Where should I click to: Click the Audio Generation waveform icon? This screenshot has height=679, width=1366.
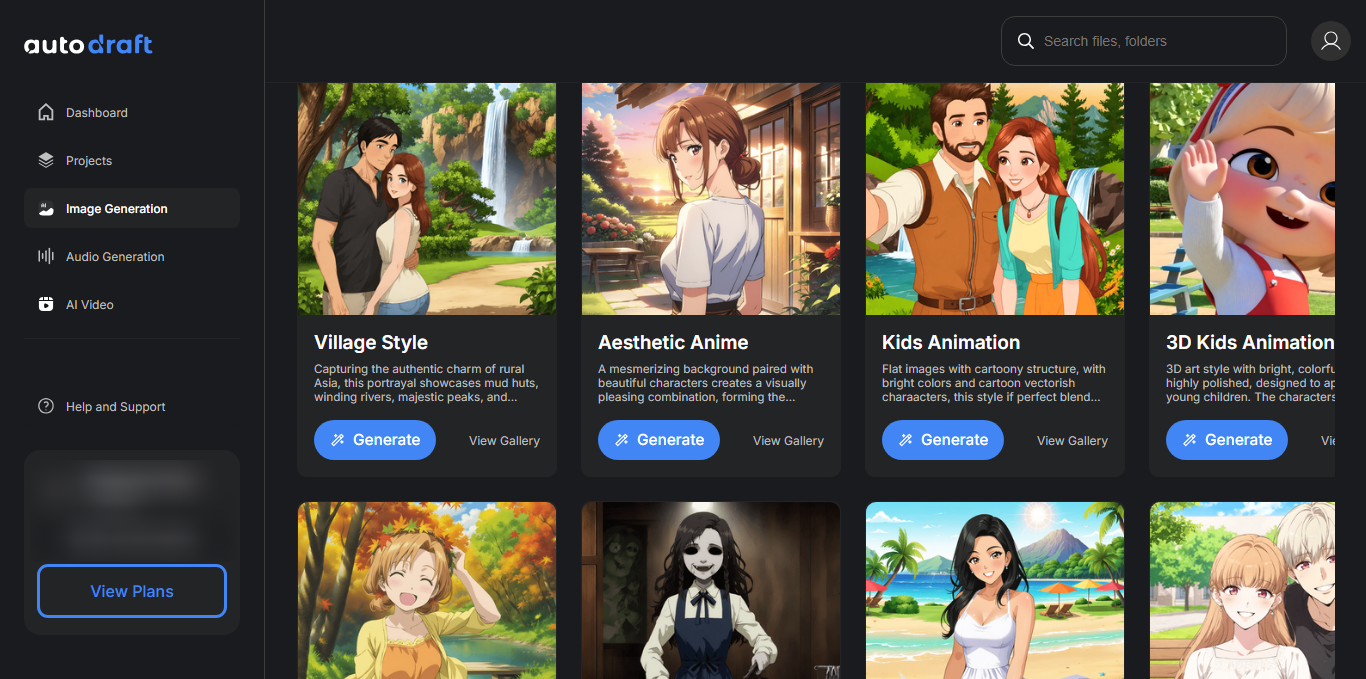(x=45, y=256)
